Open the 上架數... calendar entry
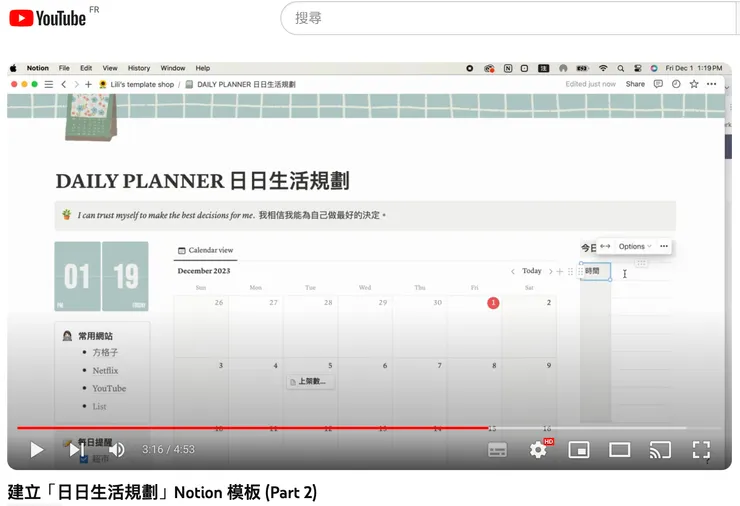 (311, 381)
